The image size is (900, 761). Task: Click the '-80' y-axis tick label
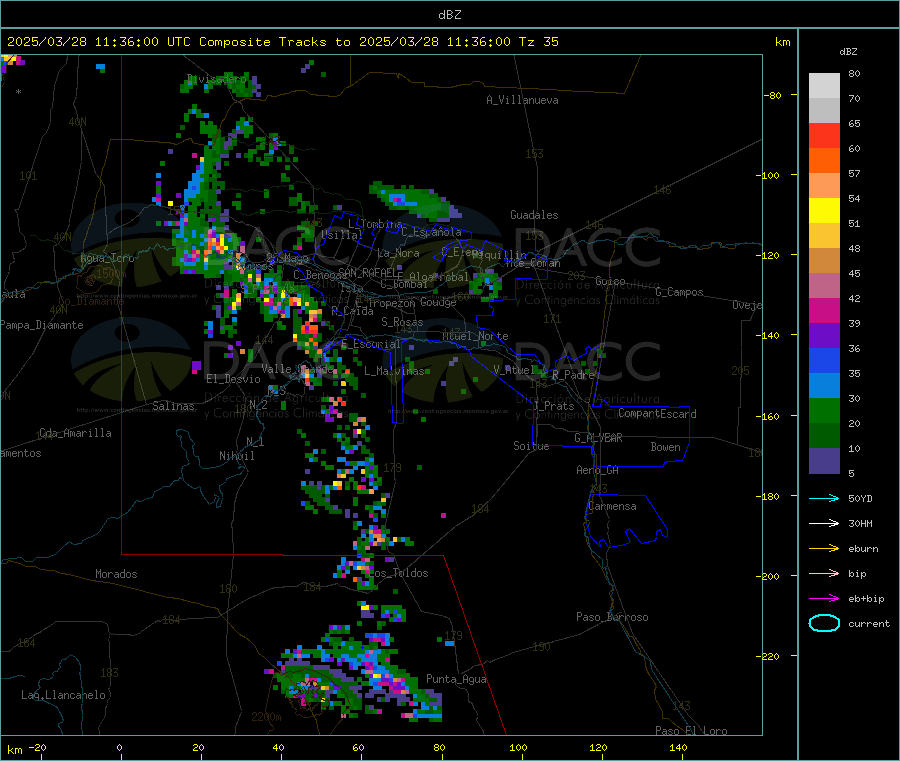click(773, 95)
